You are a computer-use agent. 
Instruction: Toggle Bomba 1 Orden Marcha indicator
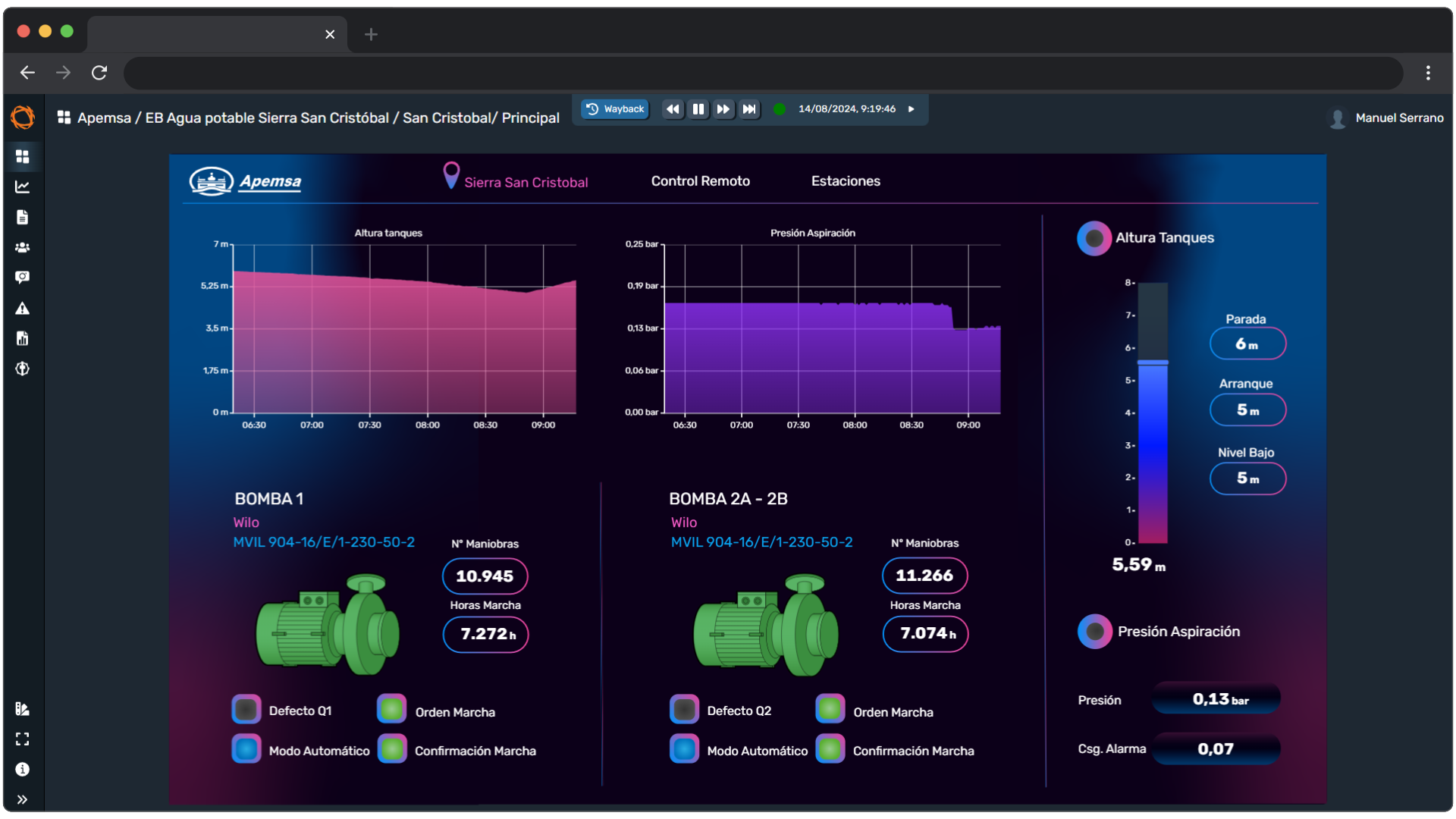click(392, 710)
